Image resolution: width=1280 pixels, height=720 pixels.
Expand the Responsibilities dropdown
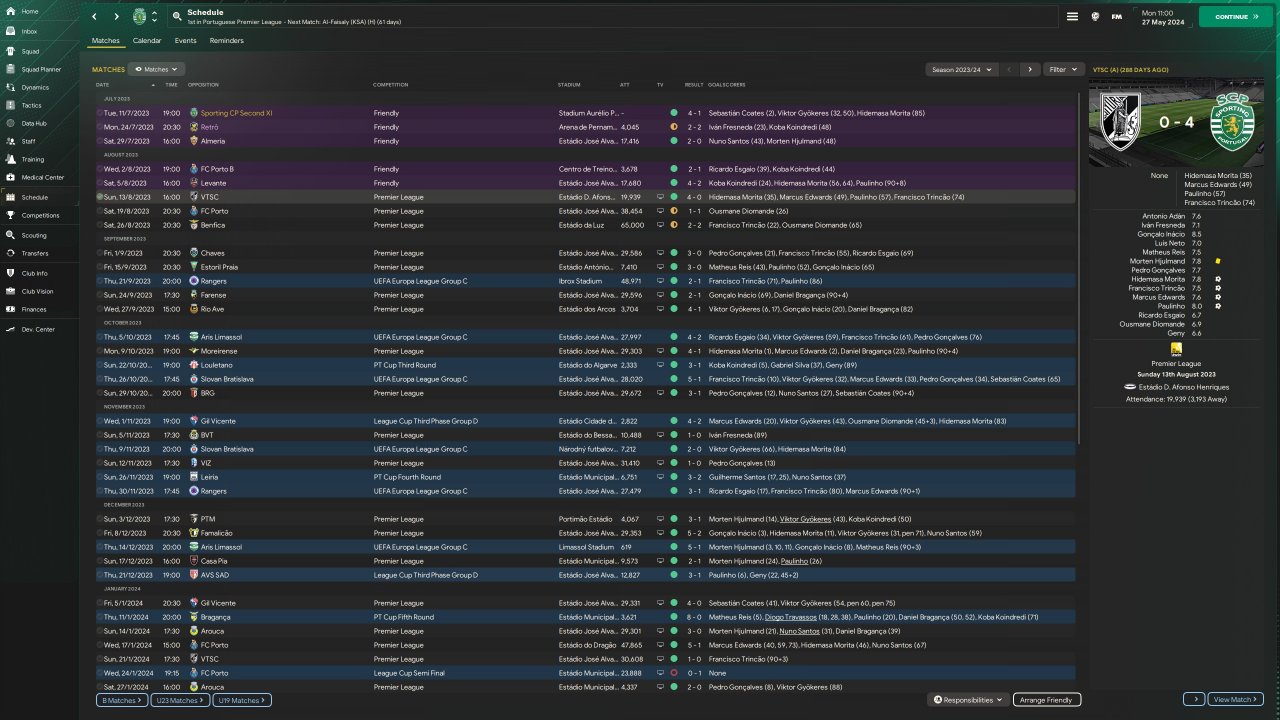pos(967,700)
